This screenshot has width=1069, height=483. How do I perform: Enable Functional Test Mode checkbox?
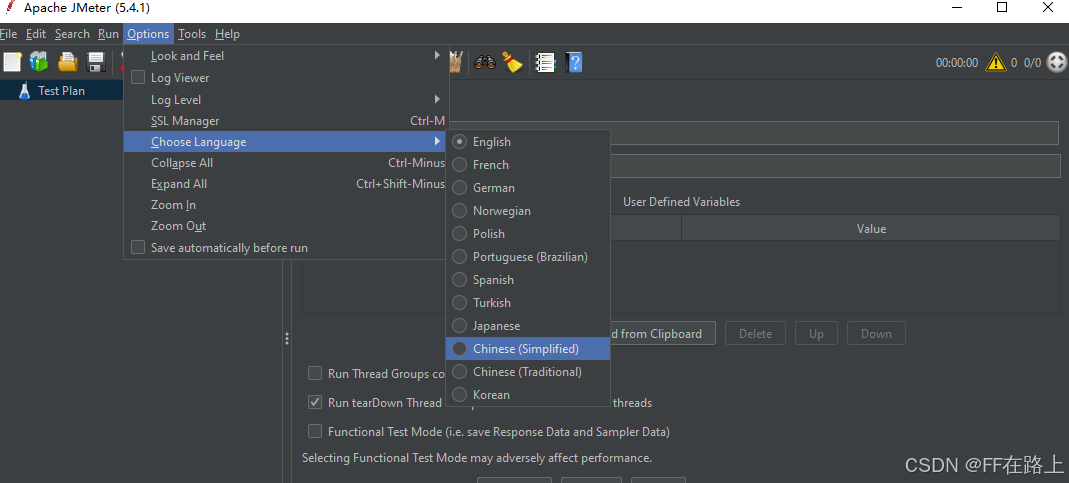[315, 431]
